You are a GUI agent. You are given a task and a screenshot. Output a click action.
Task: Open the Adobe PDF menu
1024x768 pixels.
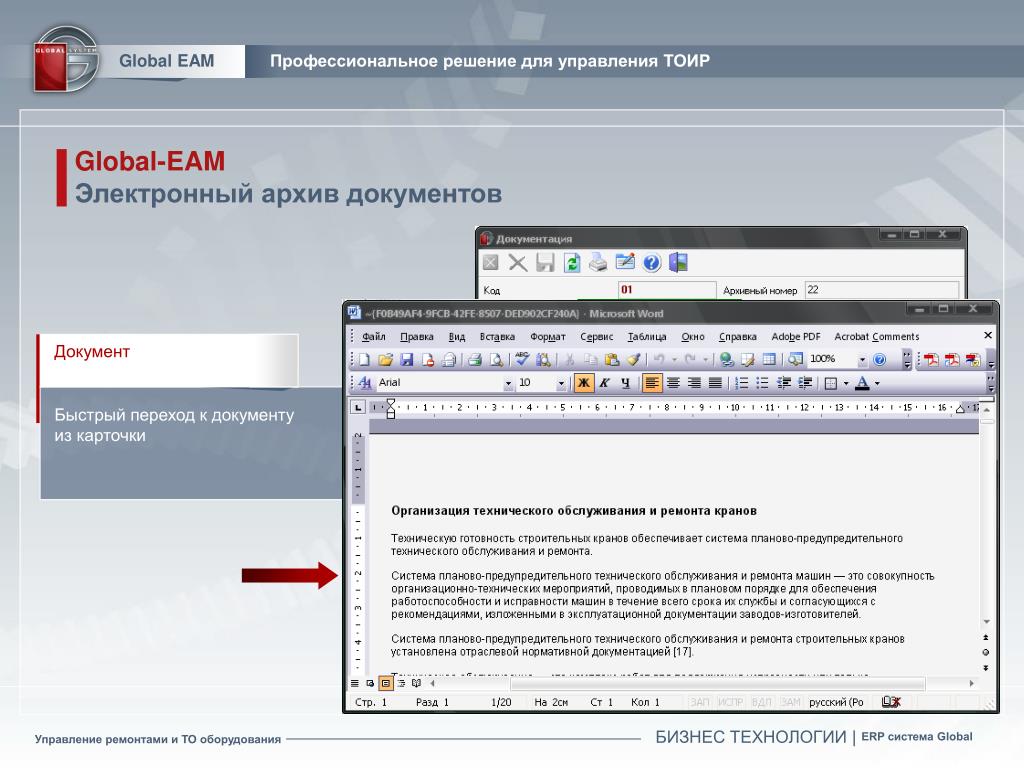coord(795,336)
